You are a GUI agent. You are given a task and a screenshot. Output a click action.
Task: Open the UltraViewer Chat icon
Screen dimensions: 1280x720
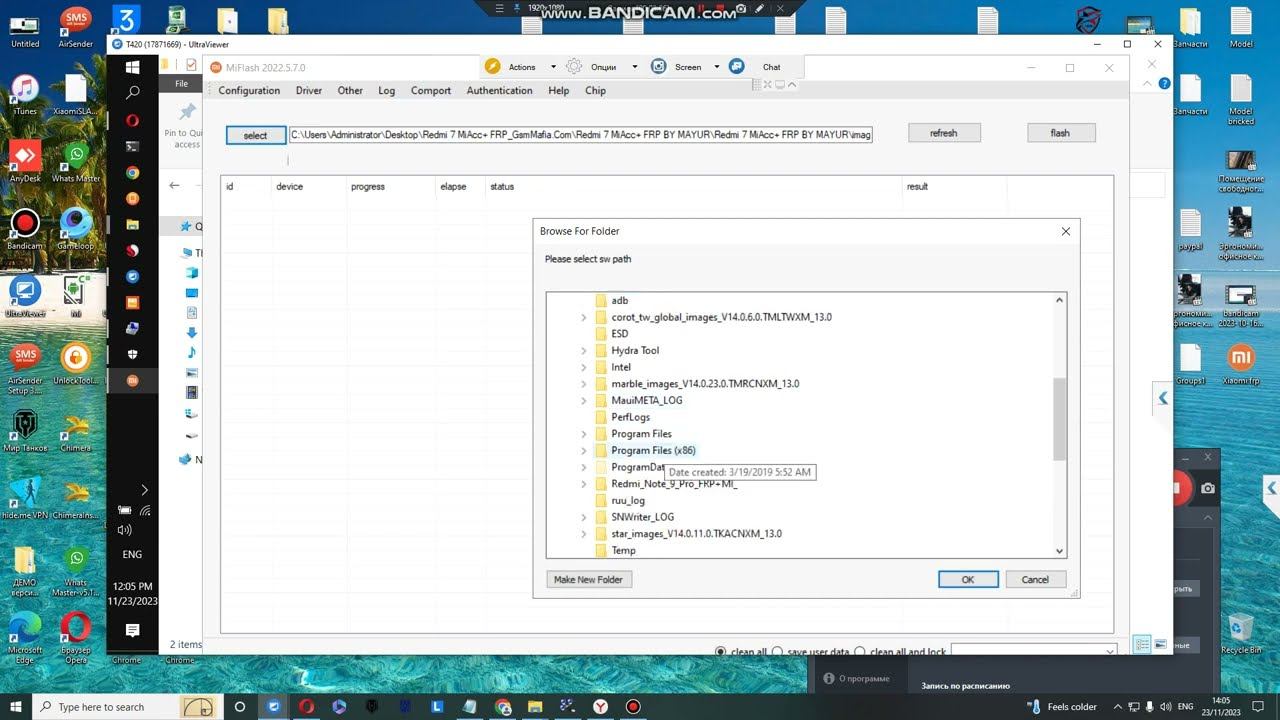tap(737, 67)
